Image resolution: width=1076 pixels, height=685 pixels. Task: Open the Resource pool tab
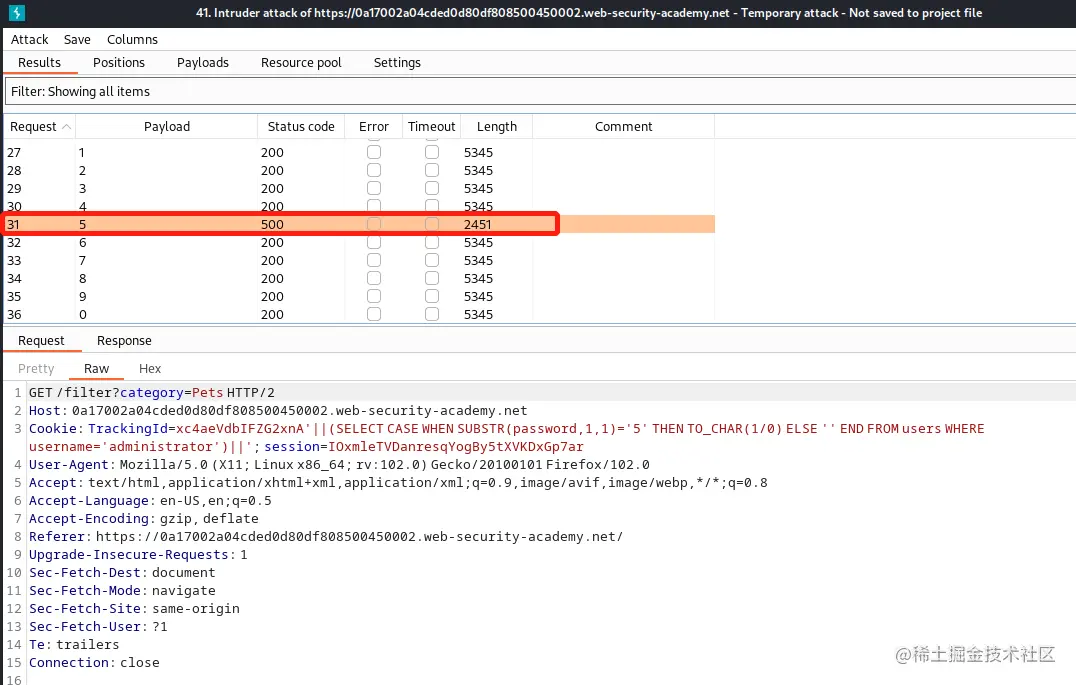[x=301, y=62]
